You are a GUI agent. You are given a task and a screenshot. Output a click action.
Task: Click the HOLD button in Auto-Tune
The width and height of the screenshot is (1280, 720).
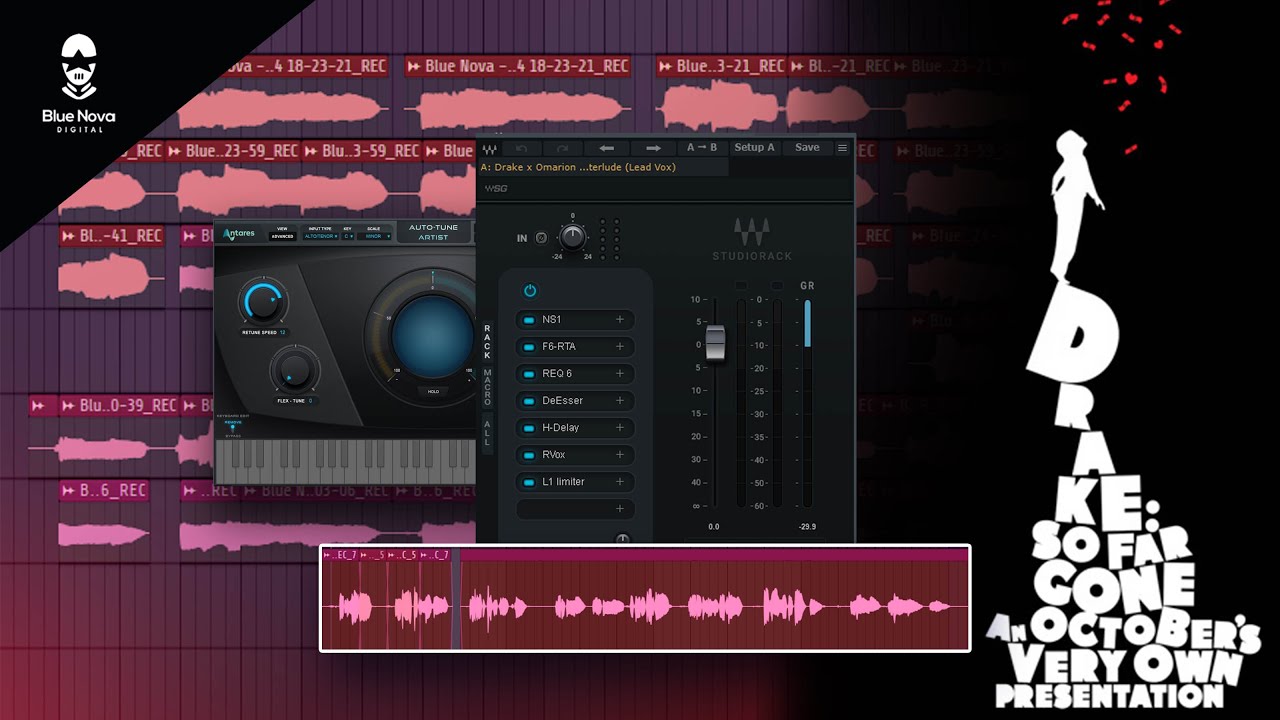click(433, 392)
